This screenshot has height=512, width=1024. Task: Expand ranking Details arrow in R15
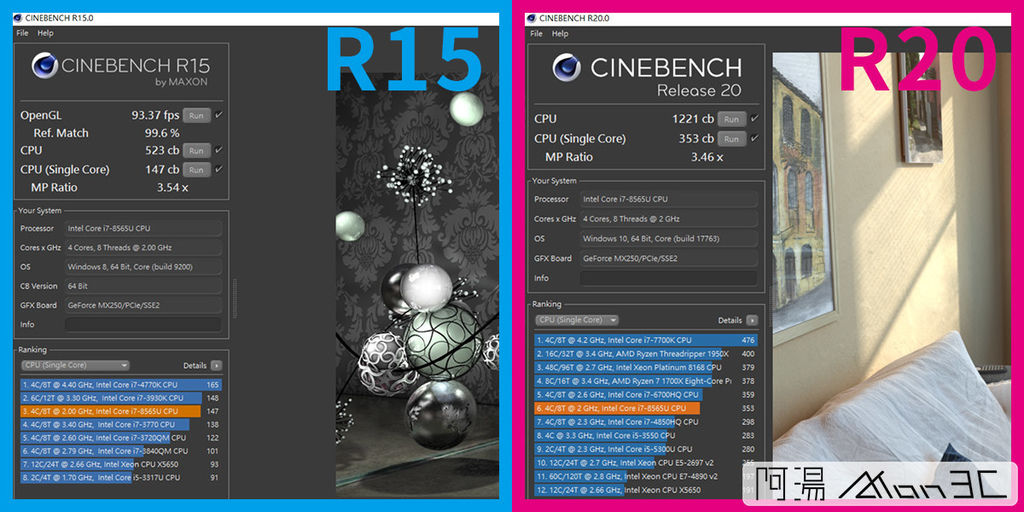(216, 366)
